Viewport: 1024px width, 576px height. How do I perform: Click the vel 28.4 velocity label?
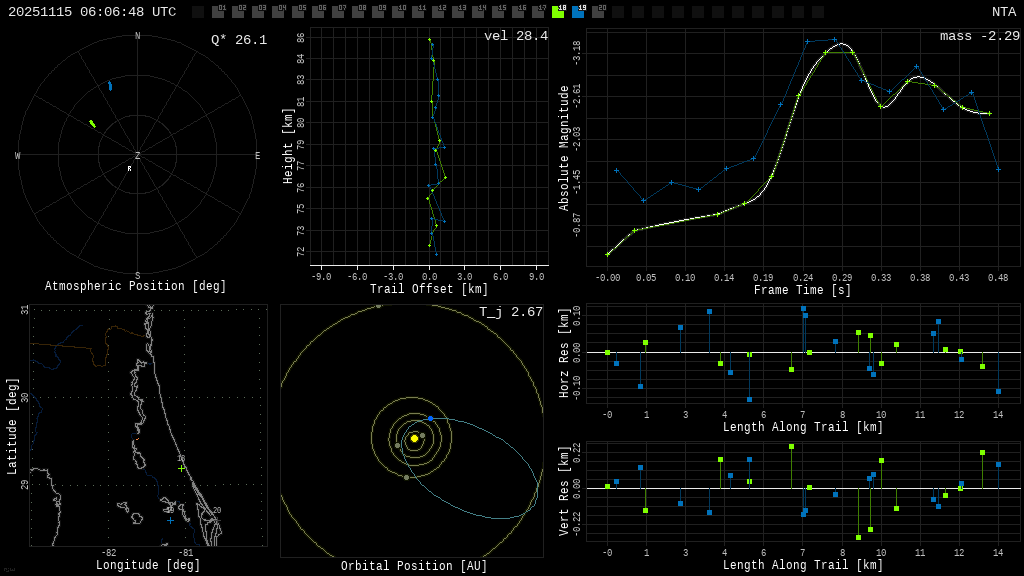click(x=515, y=36)
